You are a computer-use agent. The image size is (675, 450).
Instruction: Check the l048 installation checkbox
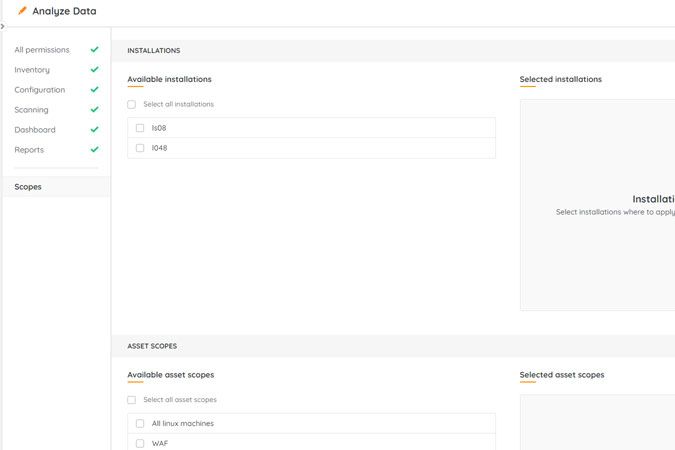coord(140,148)
